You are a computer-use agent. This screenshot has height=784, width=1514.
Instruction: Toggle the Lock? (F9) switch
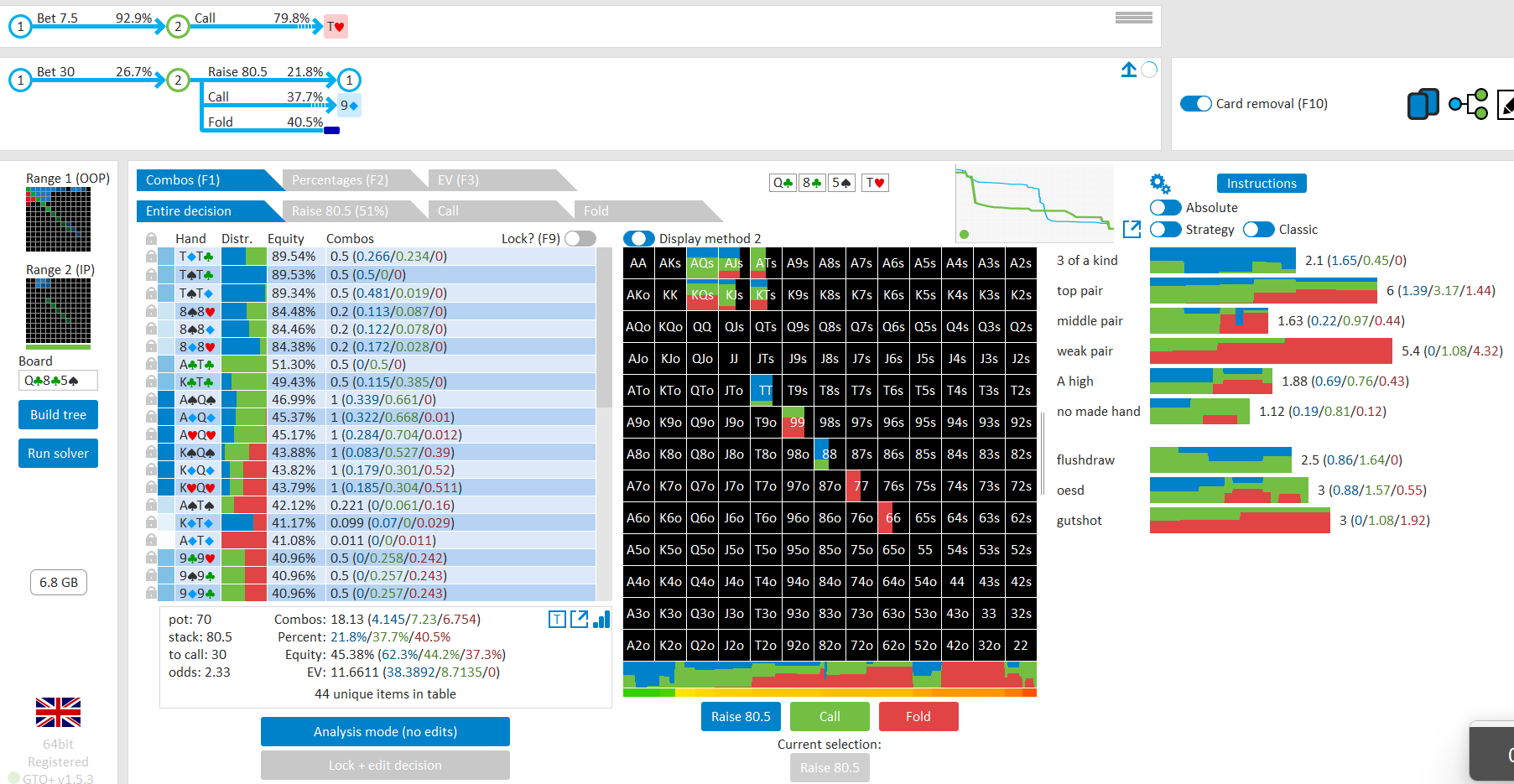click(580, 239)
